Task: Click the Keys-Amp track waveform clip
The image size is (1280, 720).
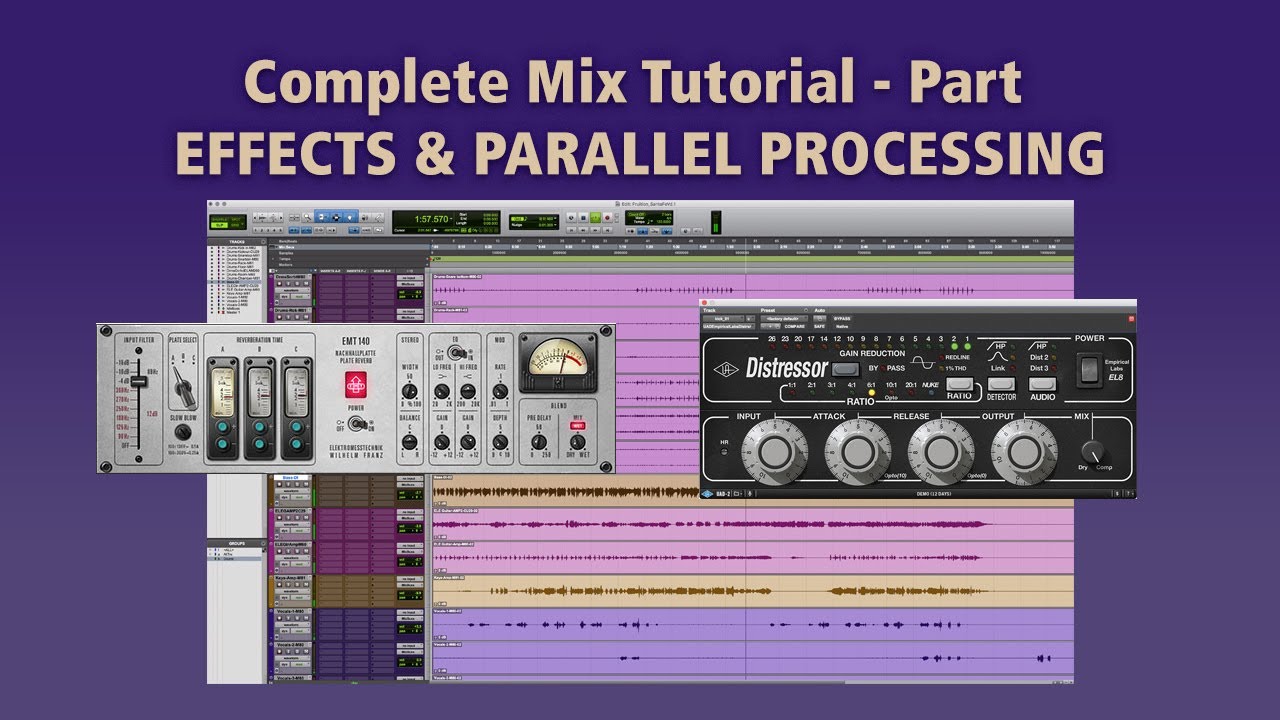Action: (753, 591)
